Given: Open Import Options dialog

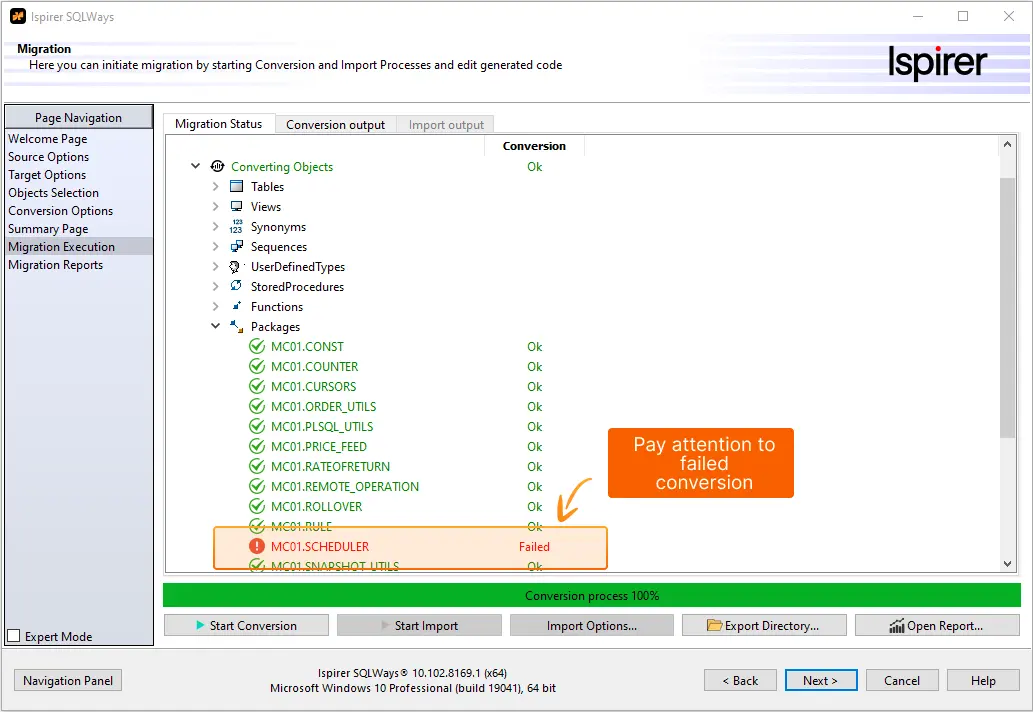Looking at the screenshot, I should tap(592, 625).
